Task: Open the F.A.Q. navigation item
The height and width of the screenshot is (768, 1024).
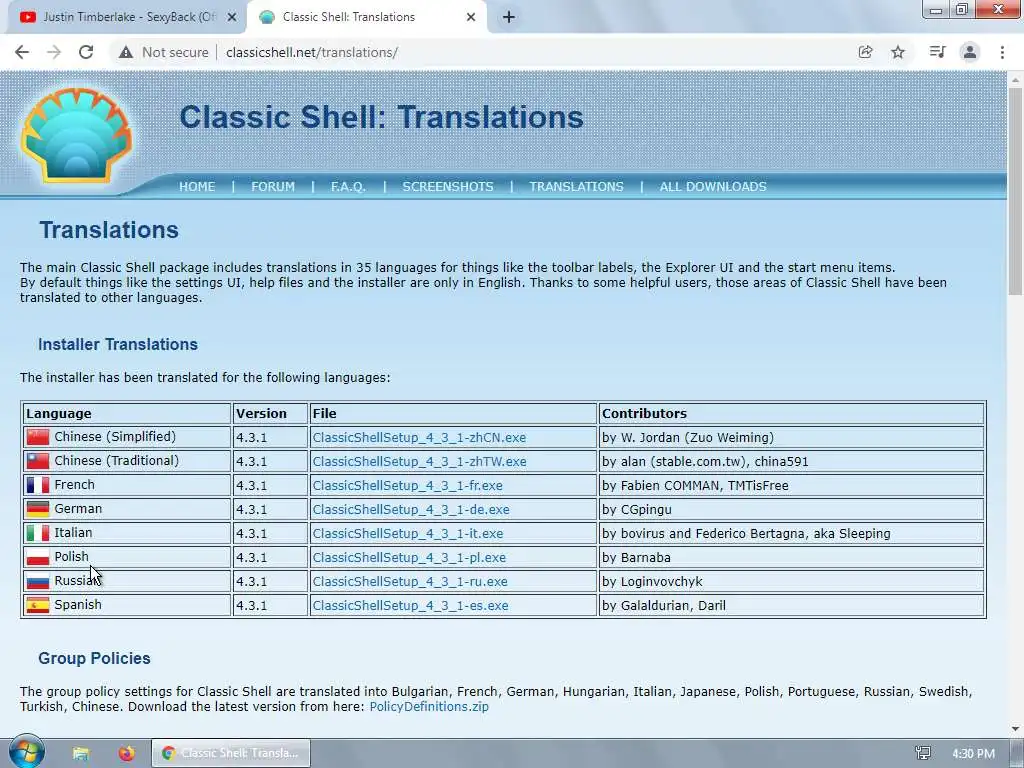Action: (x=348, y=187)
